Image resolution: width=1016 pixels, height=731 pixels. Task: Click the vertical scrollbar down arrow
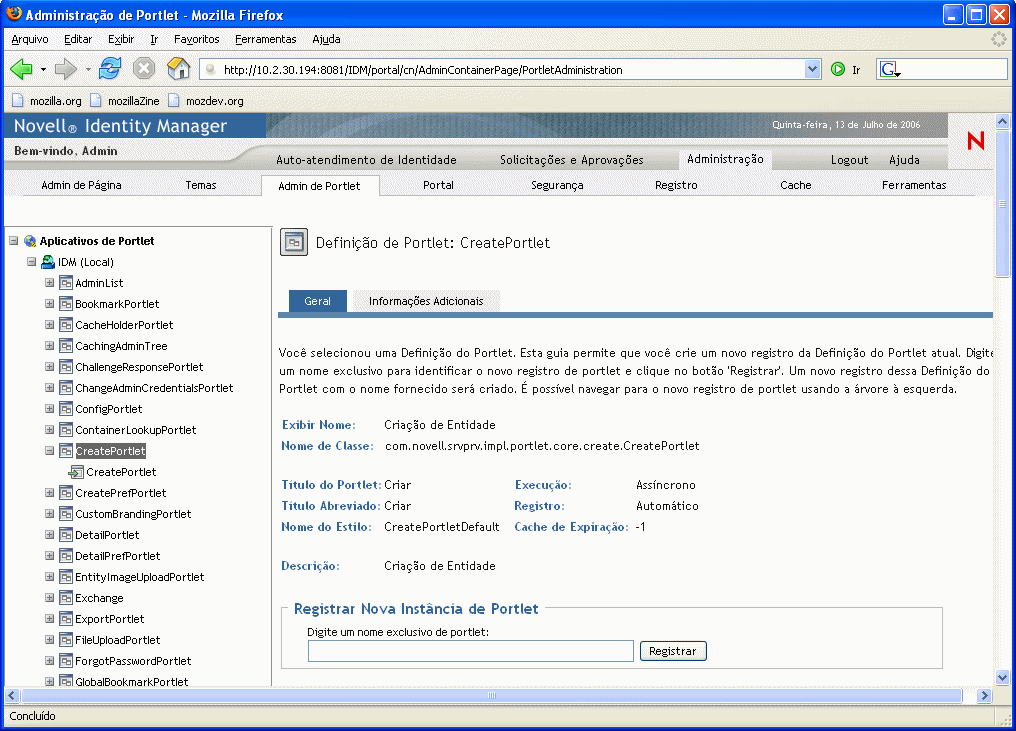click(1002, 677)
